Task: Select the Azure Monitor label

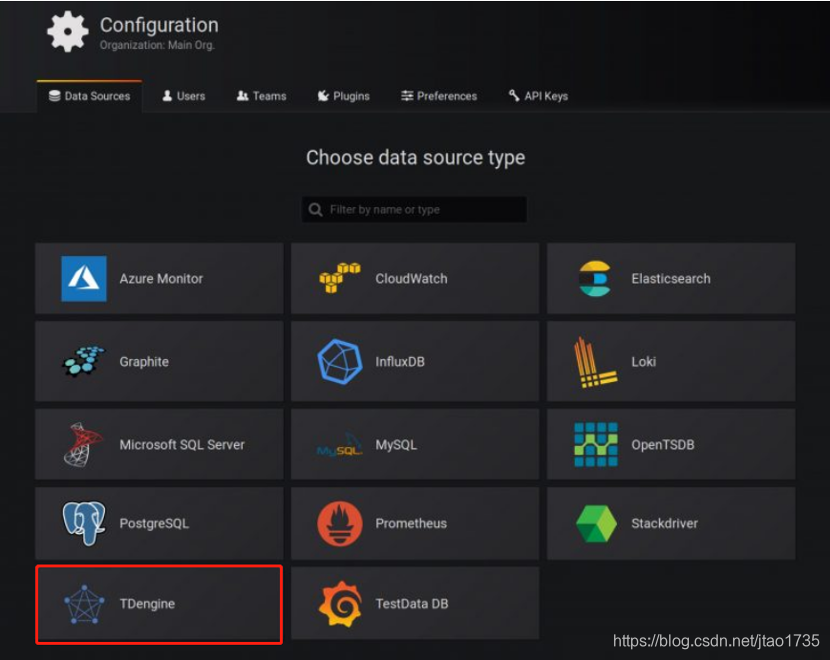Action: (161, 279)
